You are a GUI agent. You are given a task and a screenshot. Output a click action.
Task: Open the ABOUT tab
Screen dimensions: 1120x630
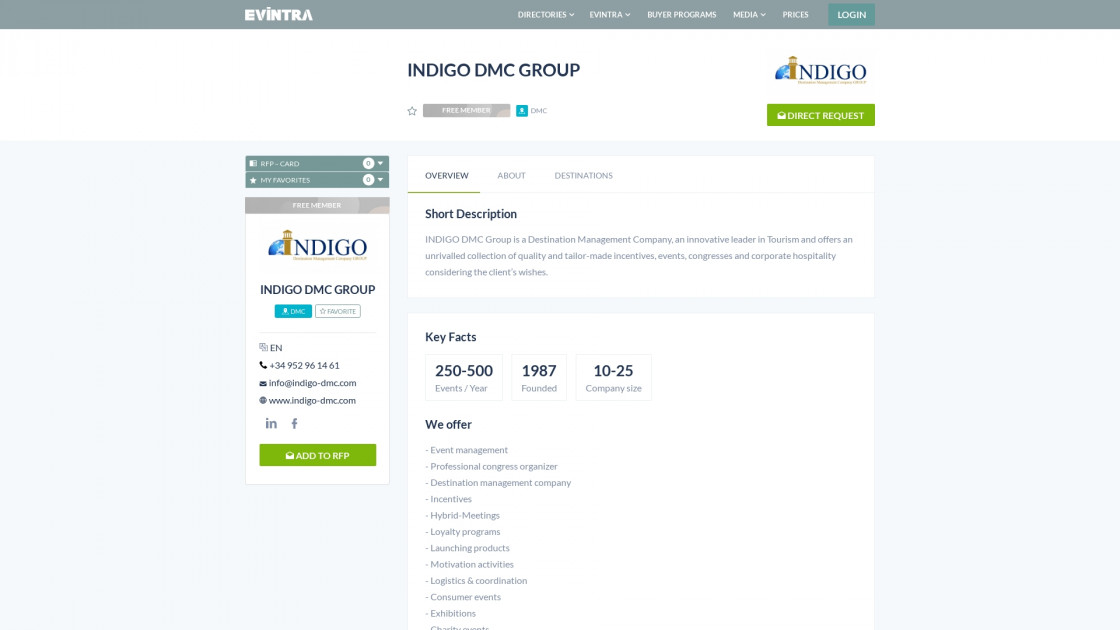pyautogui.click(x=511, y=175)
